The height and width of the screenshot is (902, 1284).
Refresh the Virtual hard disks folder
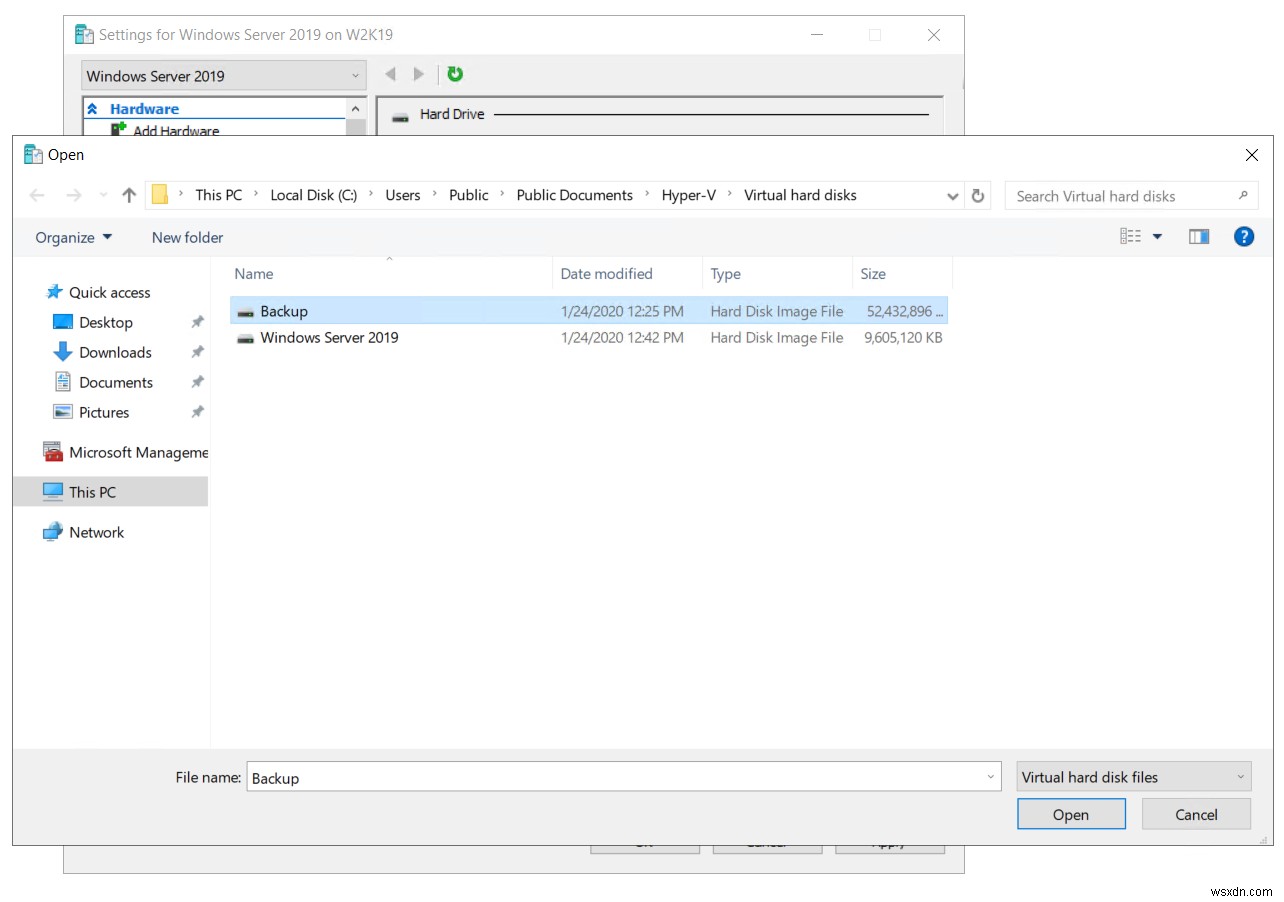(978, 196)
